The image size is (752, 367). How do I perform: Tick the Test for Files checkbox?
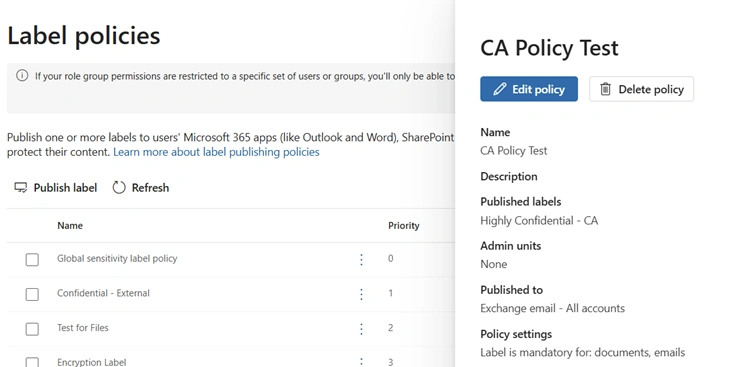tap(32, 329)
